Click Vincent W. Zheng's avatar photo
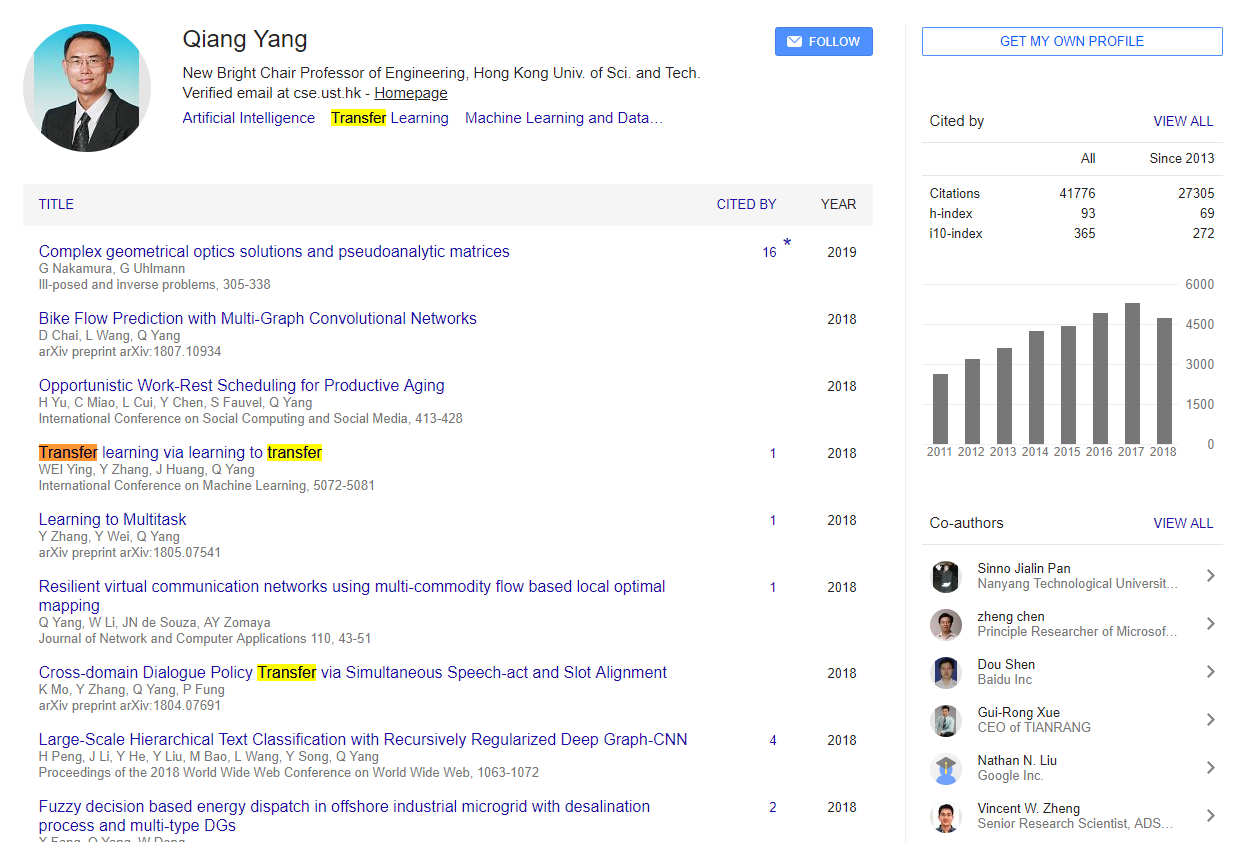This screenshot has height=842, width=1248. tap(945, 816)
